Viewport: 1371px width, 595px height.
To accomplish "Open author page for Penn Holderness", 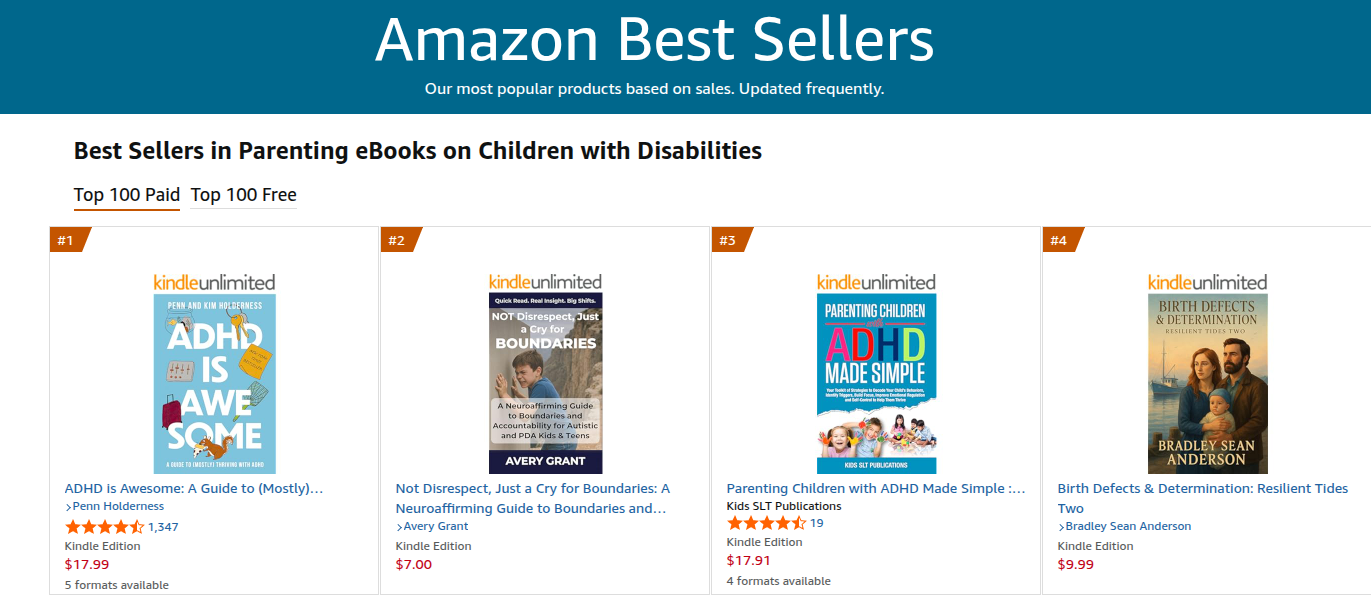I will [x=118, y=507].
